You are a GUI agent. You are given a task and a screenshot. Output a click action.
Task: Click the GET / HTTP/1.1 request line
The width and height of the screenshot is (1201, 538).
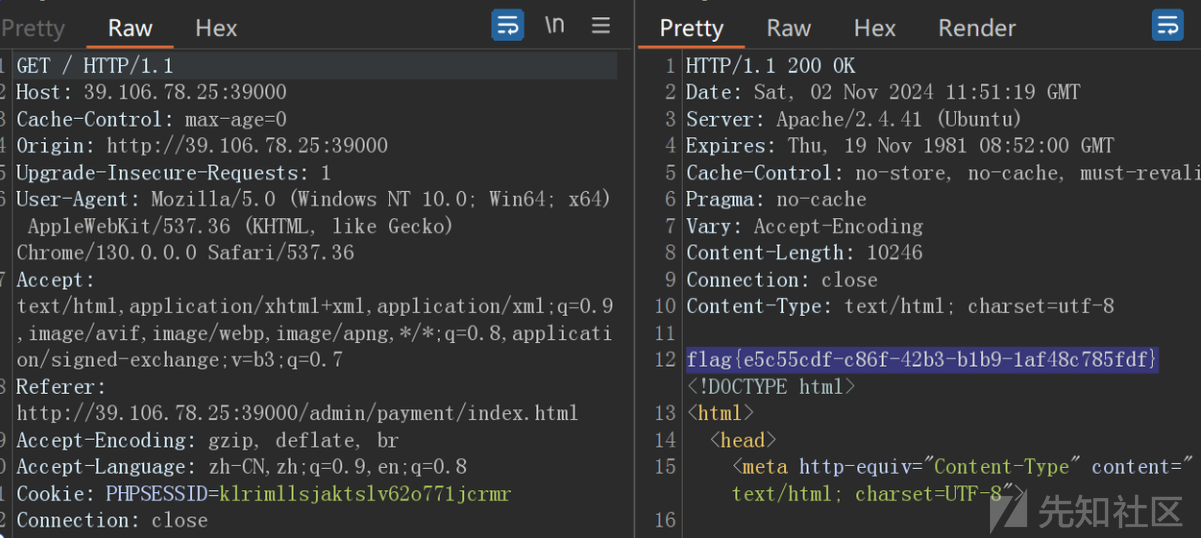tap(95, 66)
